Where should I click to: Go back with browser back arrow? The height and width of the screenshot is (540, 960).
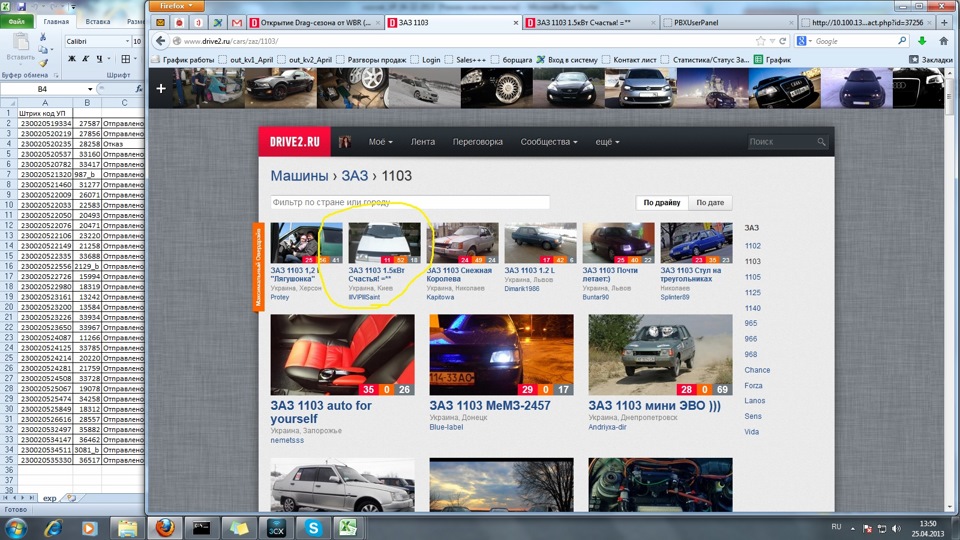pos(160,41)
